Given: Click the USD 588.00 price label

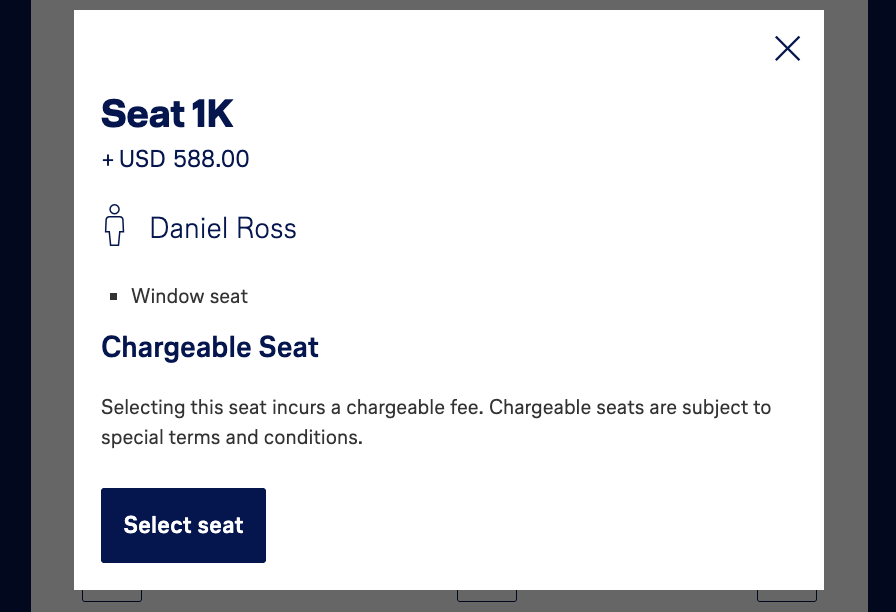Looking at the screenshot, I should pyautogui.click(x=175, y=159).
